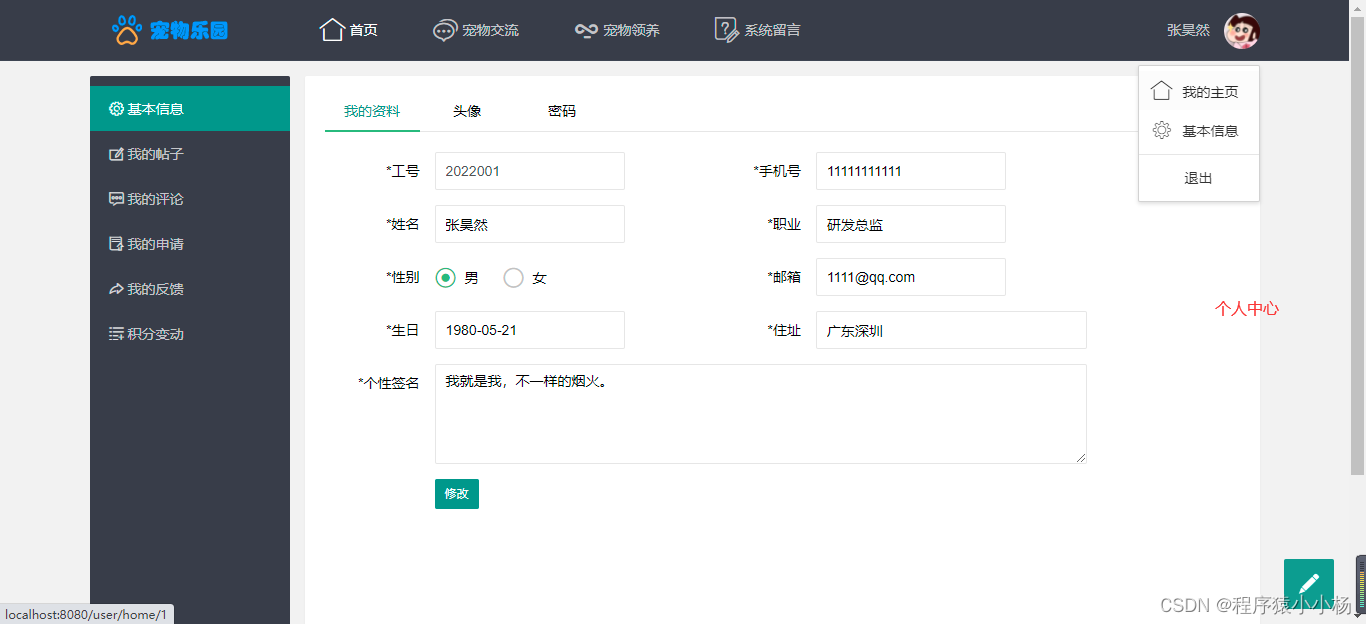Click the comment icon beside 我的评论
Image resolution: width=1366 pixels, height=624 pixels.
point(116,199)
